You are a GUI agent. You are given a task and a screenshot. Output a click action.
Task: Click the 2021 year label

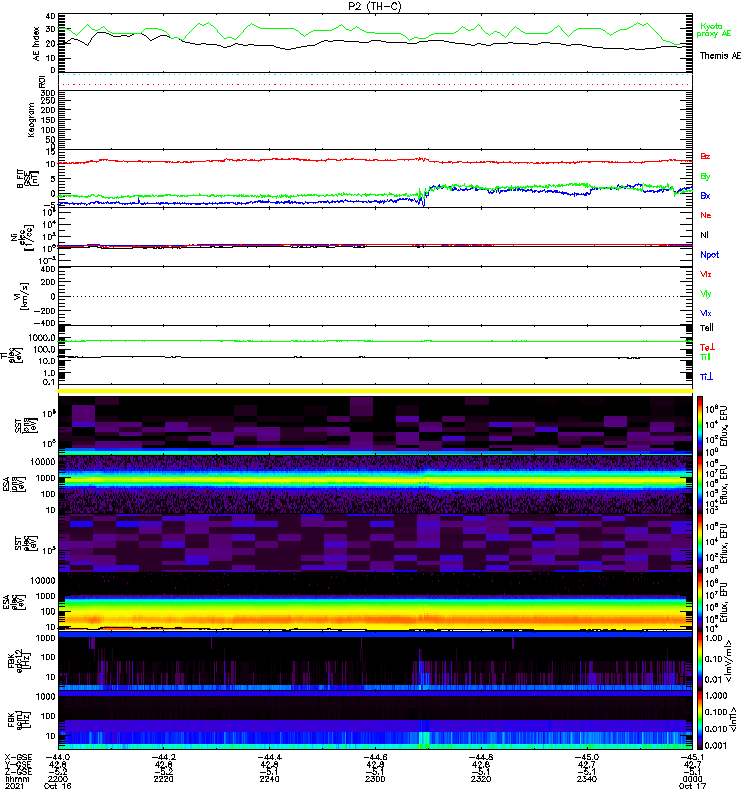(x=14, y=786)
